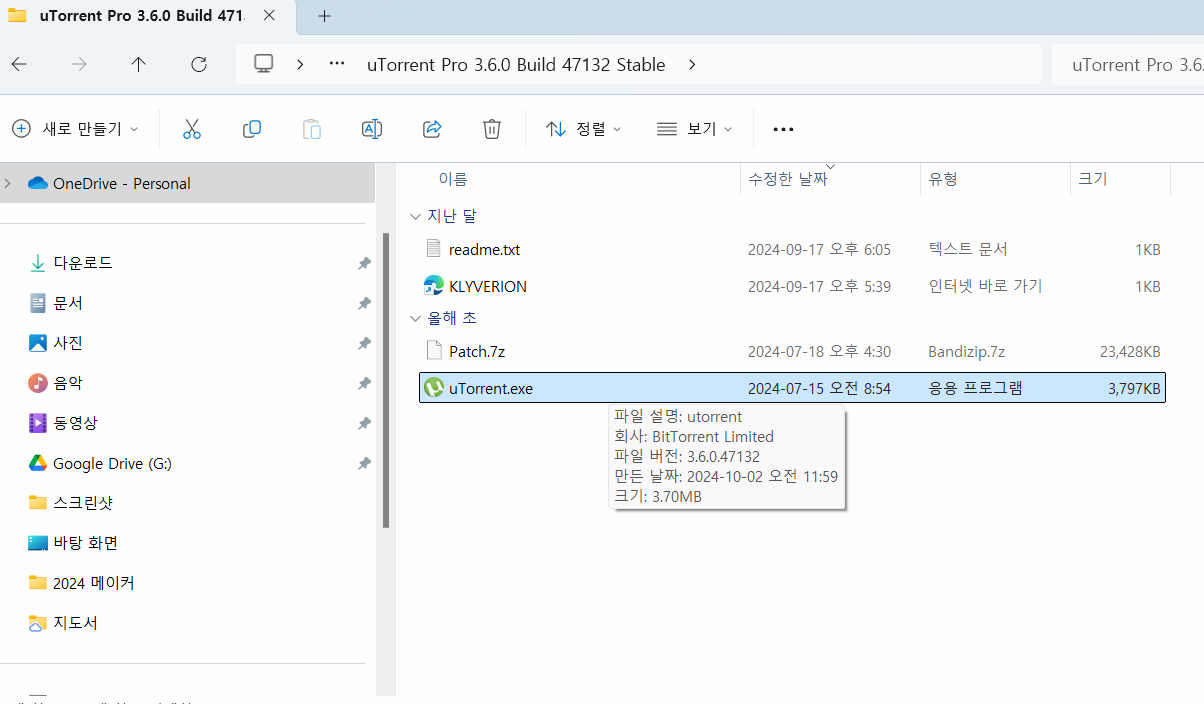Click the 텍스트 문서 type cell
Screen dimensions: 1204x704
(967, 249)
